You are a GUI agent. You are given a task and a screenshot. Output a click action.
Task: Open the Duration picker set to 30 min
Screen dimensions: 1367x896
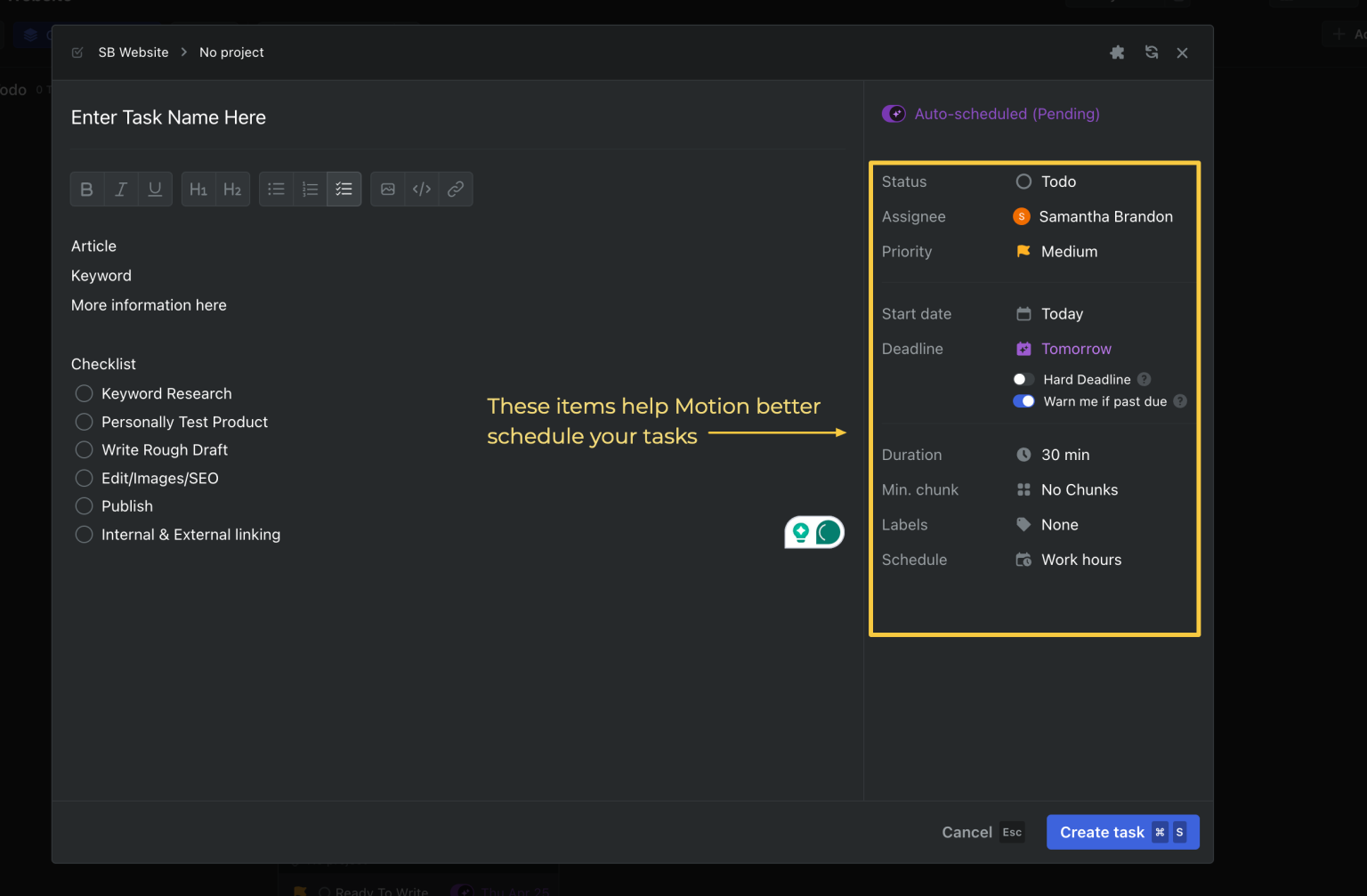click(1064, 455)
